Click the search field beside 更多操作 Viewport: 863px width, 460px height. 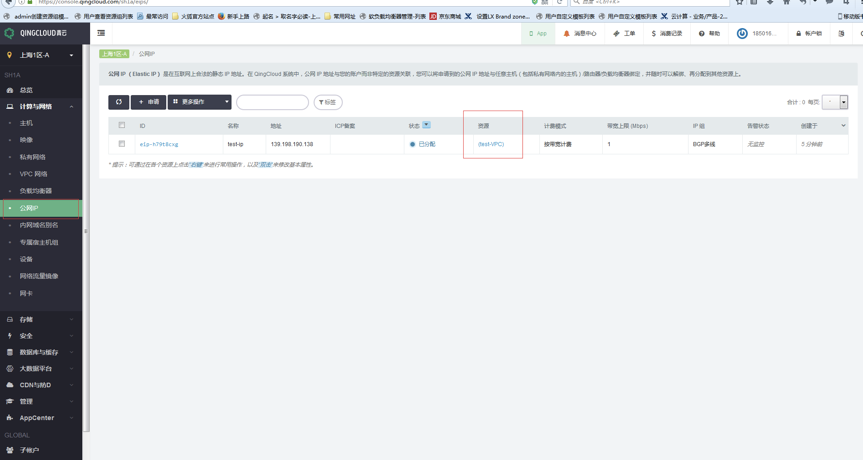pos(272,102)
